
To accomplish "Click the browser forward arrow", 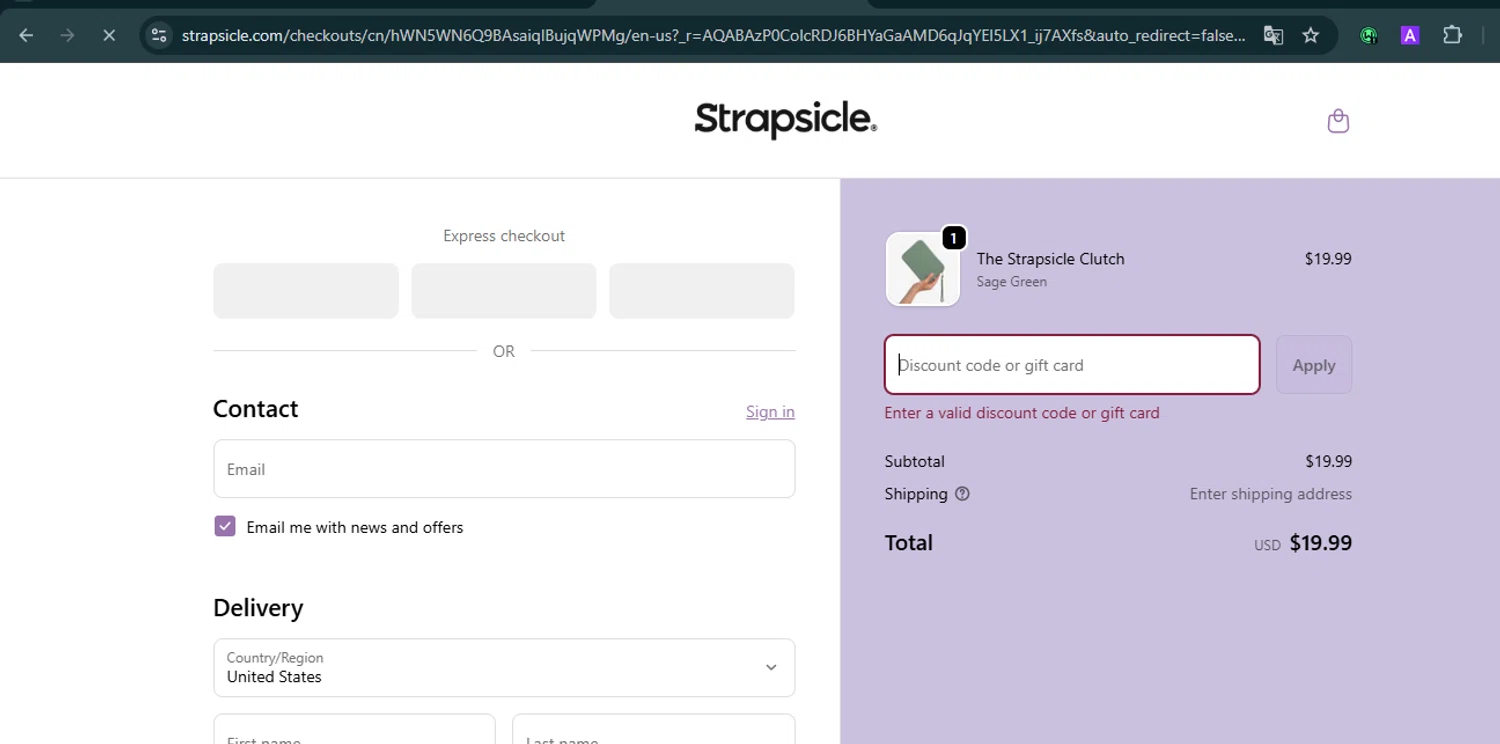I will pos(67,35).
